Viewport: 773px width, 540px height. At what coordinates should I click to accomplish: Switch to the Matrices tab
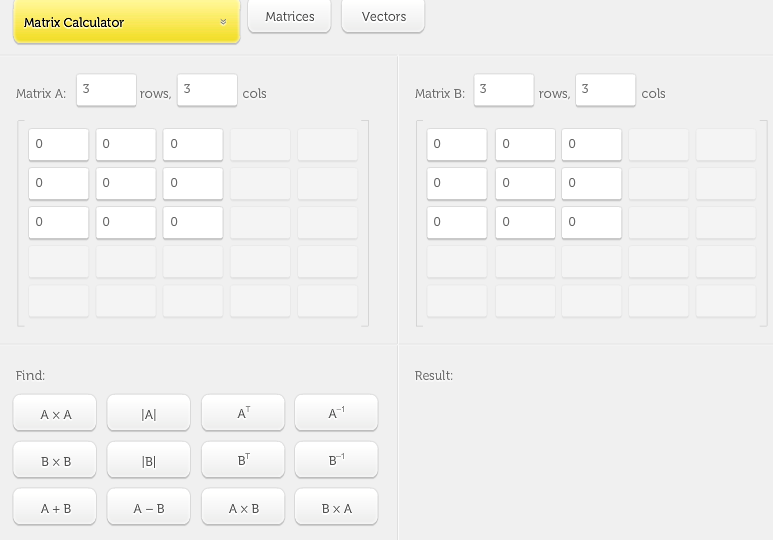[289, 17]
